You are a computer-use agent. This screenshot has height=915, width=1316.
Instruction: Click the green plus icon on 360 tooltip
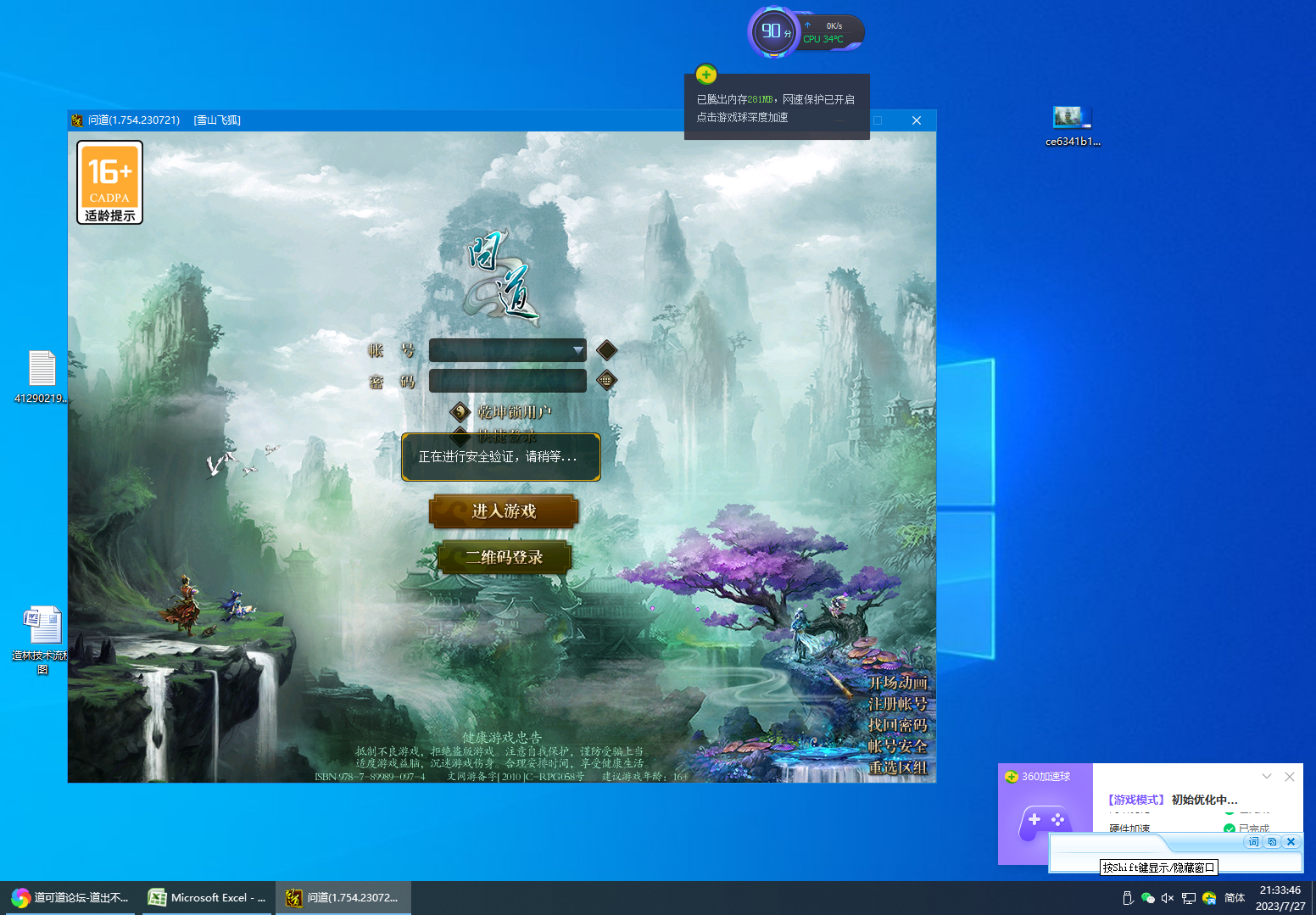(705, 75)
